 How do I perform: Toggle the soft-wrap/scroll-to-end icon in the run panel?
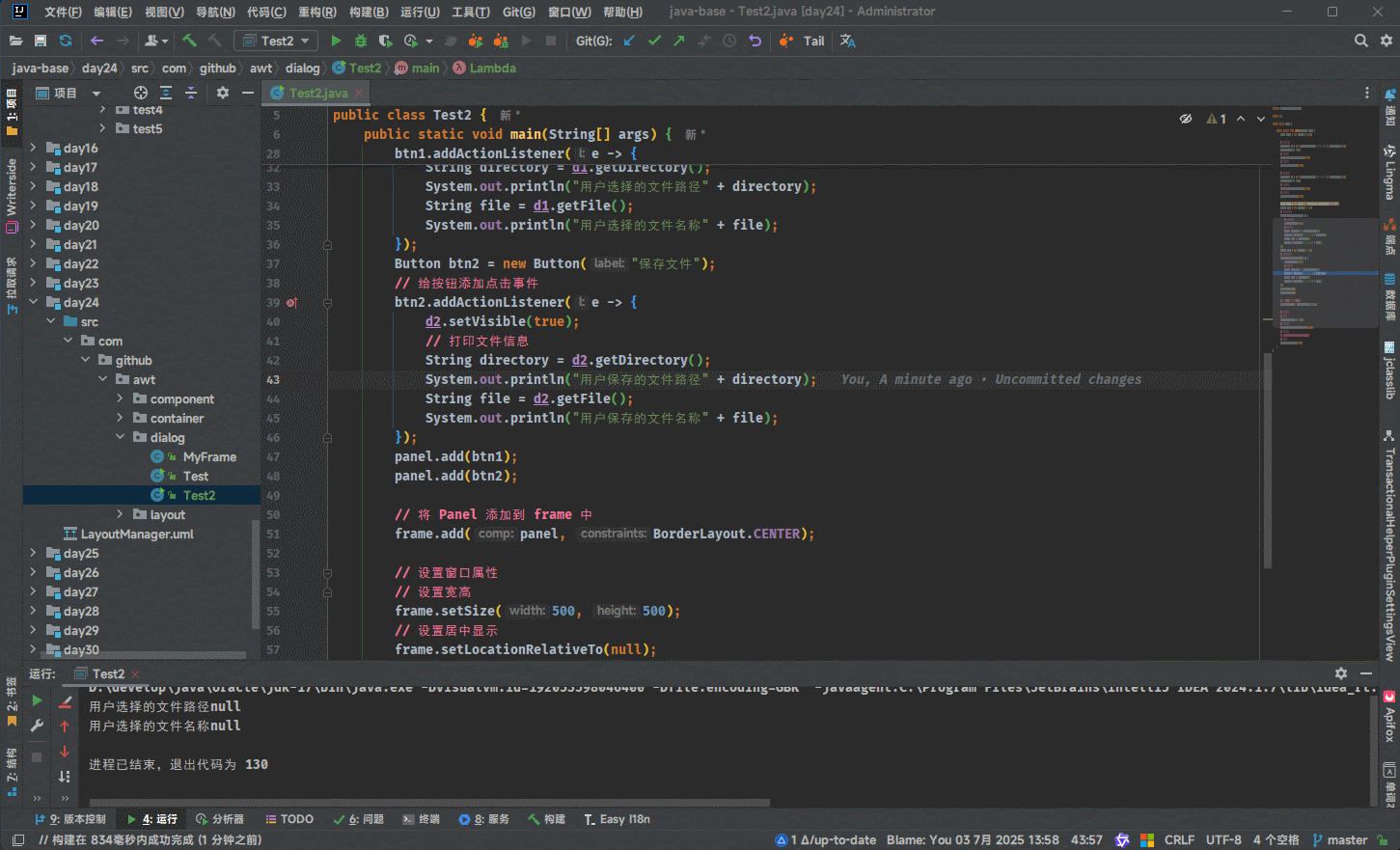[x=65, y=776]
